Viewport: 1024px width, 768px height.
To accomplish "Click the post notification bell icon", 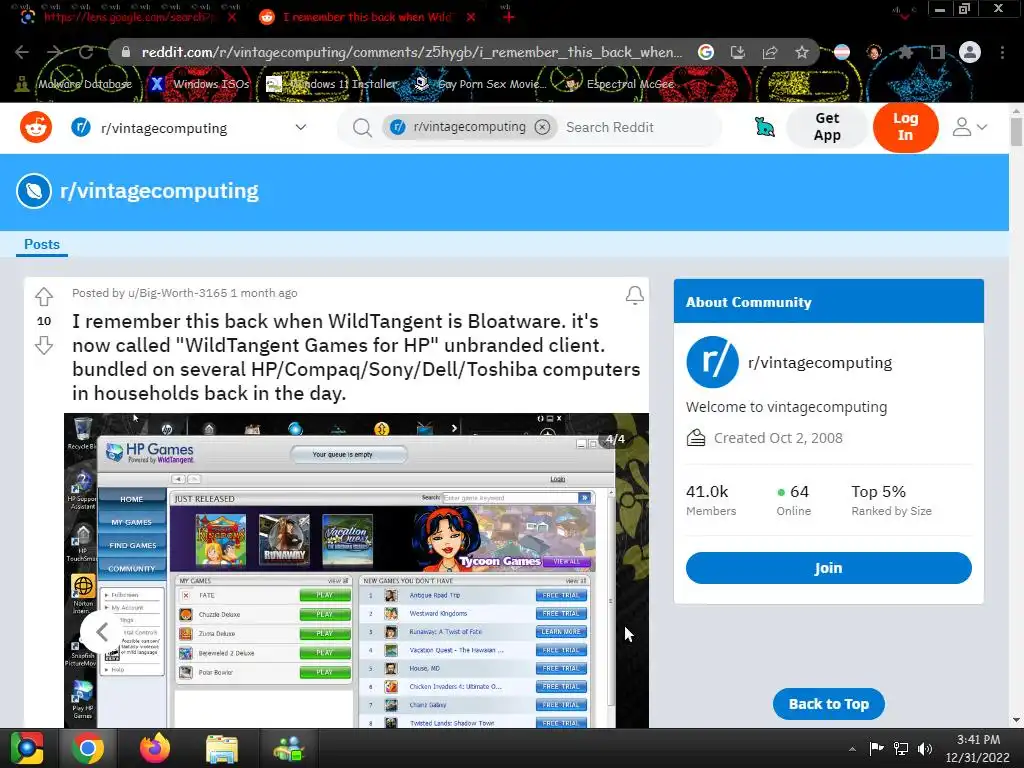I will click(634, 295).
